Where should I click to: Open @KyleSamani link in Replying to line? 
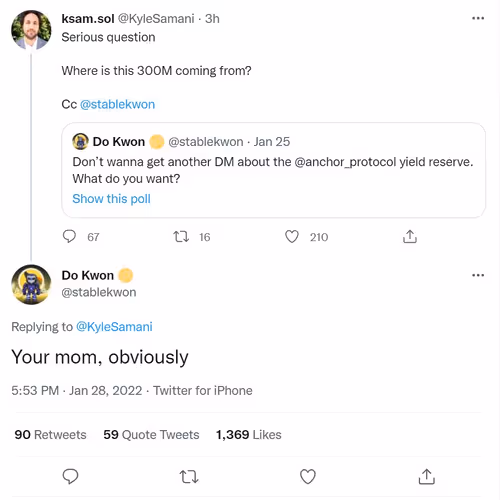[x=114, y=327]
